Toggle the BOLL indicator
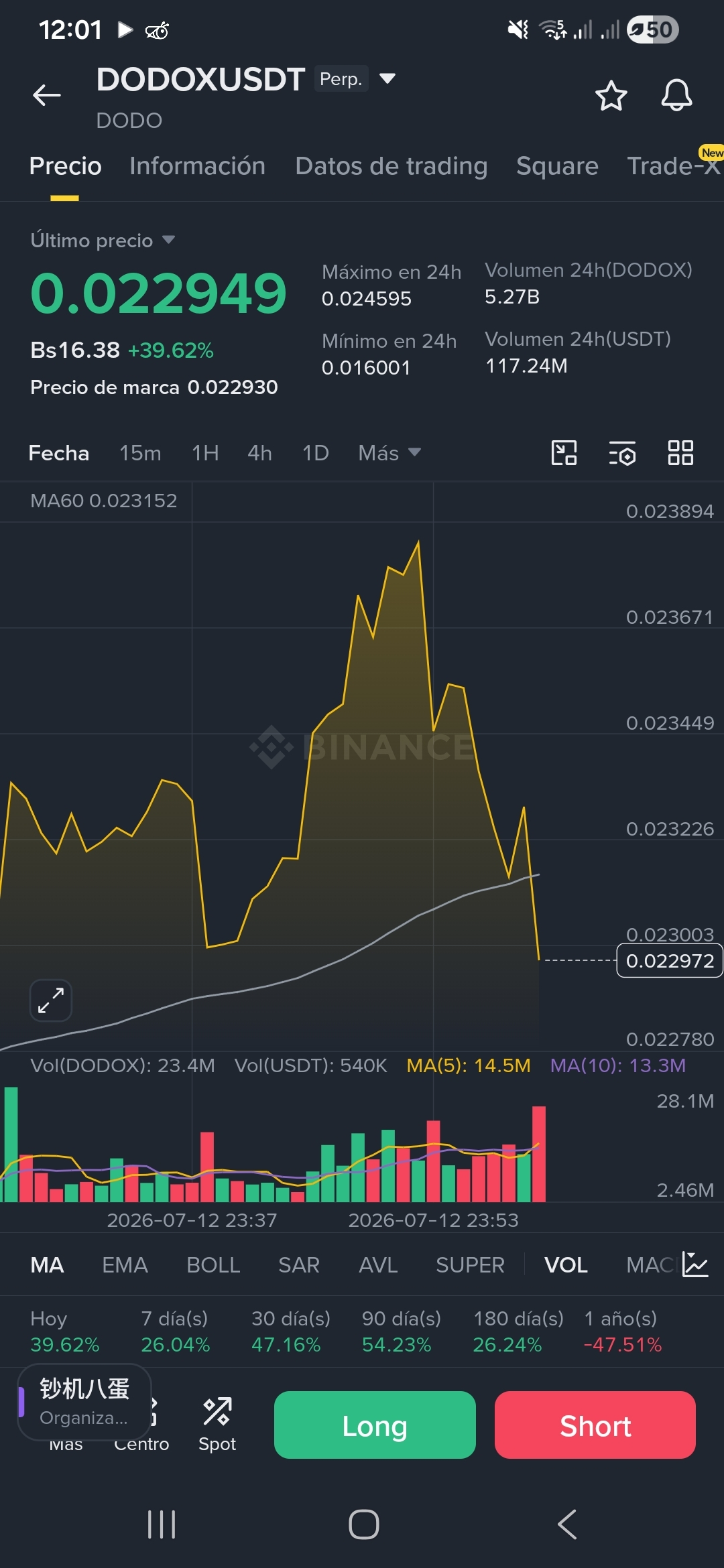This screenshot has width=724, height=1568. tap(213, 1264)
